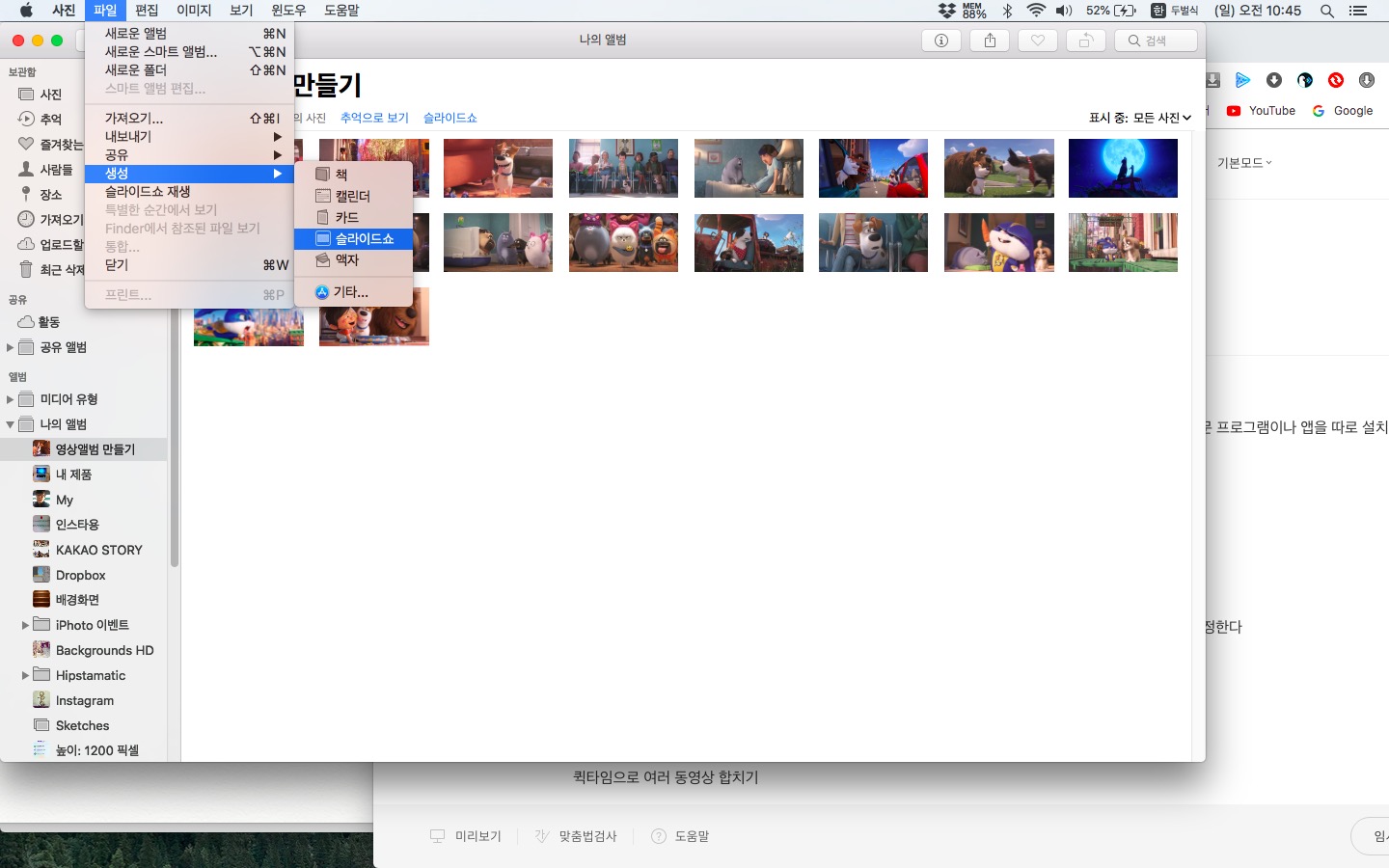Choose 가져오기... from the File menu
Image resolution: width=1389 pixels, height=868 pixels.
coord(189,118)
